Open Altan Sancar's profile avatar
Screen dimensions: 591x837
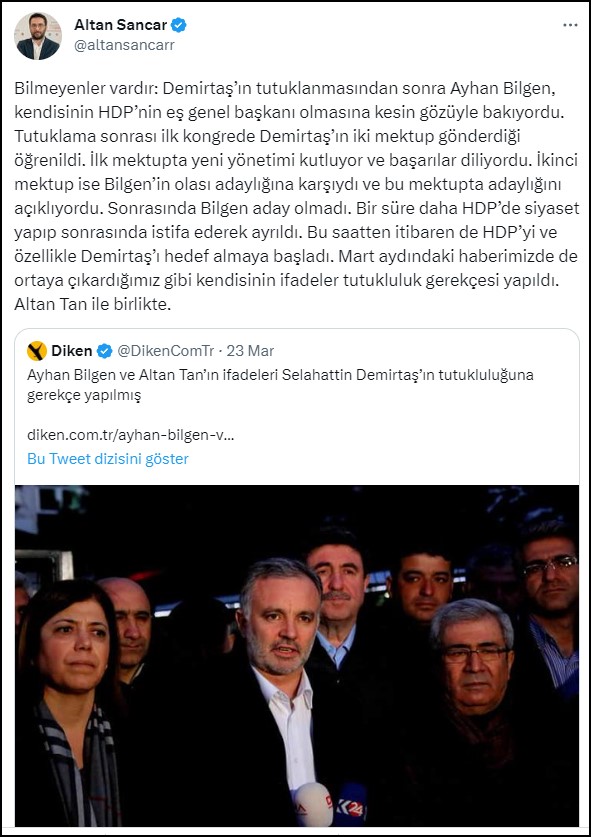(38, 36)
